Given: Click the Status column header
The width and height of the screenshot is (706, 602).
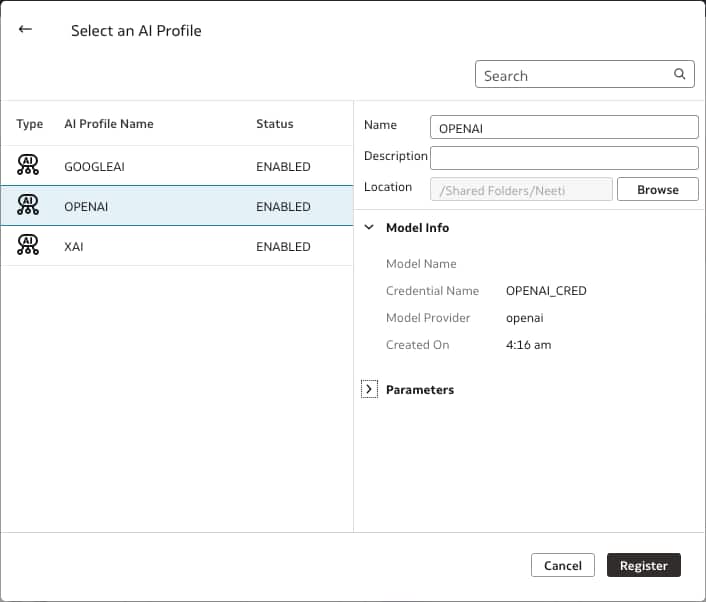Looking at the screenshot, I should 275,124.
